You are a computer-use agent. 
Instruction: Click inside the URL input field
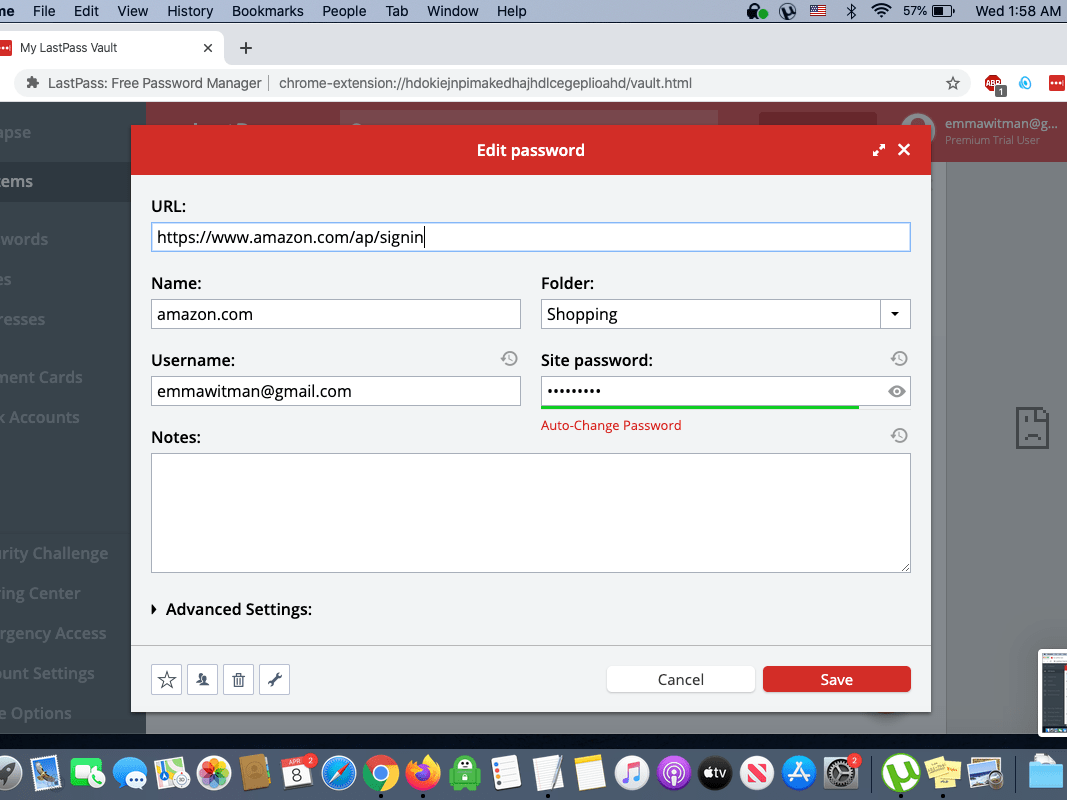pyautogui.click(x=530, y=236)
